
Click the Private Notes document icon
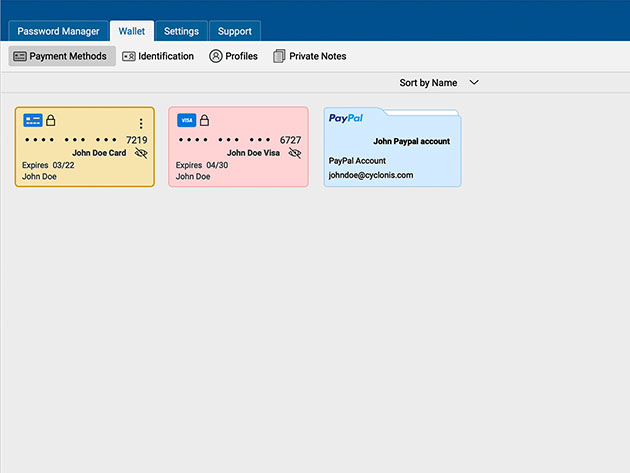click(280, 56)
